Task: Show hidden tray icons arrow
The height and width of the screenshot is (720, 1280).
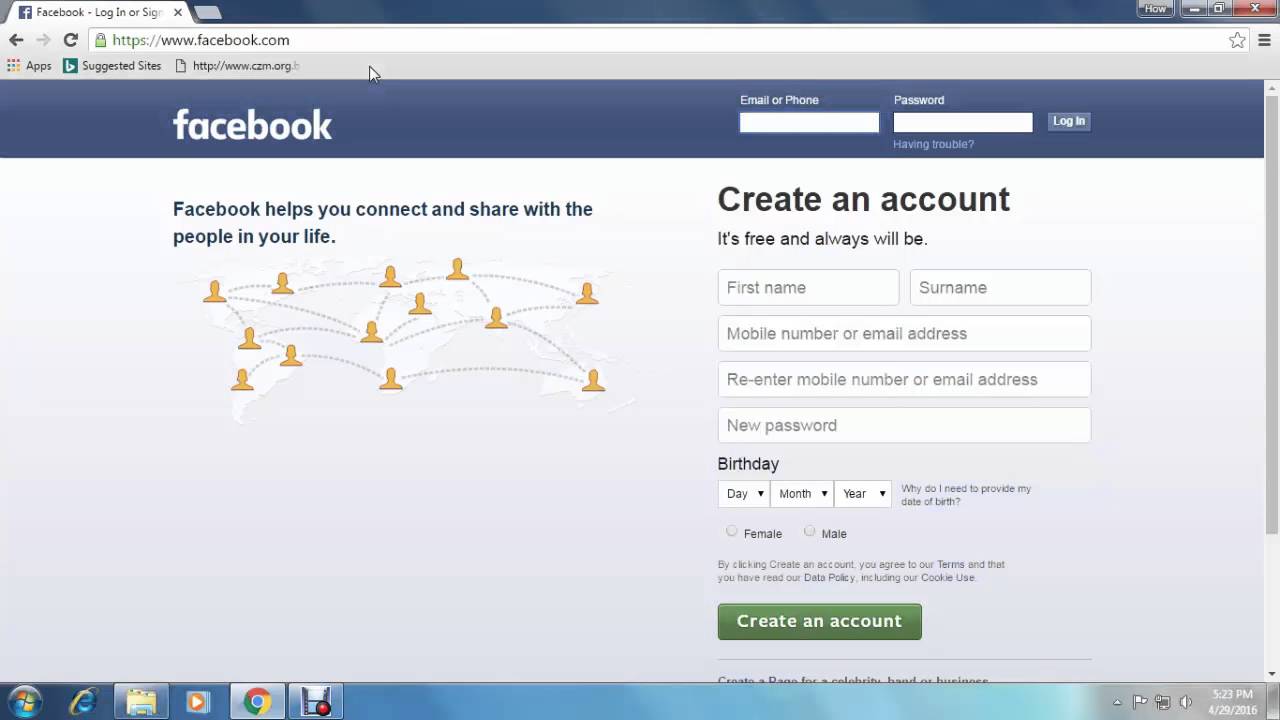Action: (x=1117, y=702)
